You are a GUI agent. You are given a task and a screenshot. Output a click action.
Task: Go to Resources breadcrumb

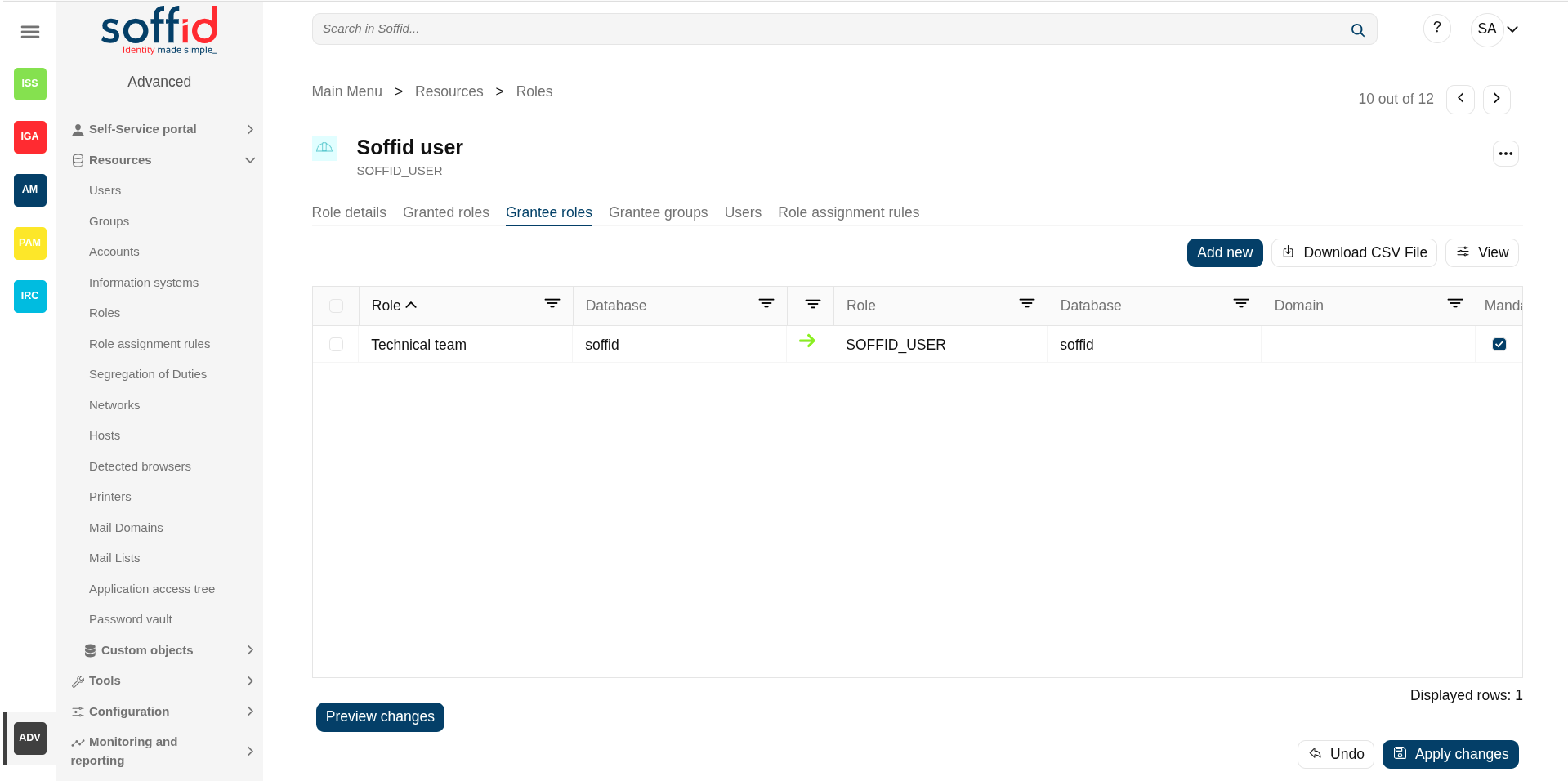449,91
